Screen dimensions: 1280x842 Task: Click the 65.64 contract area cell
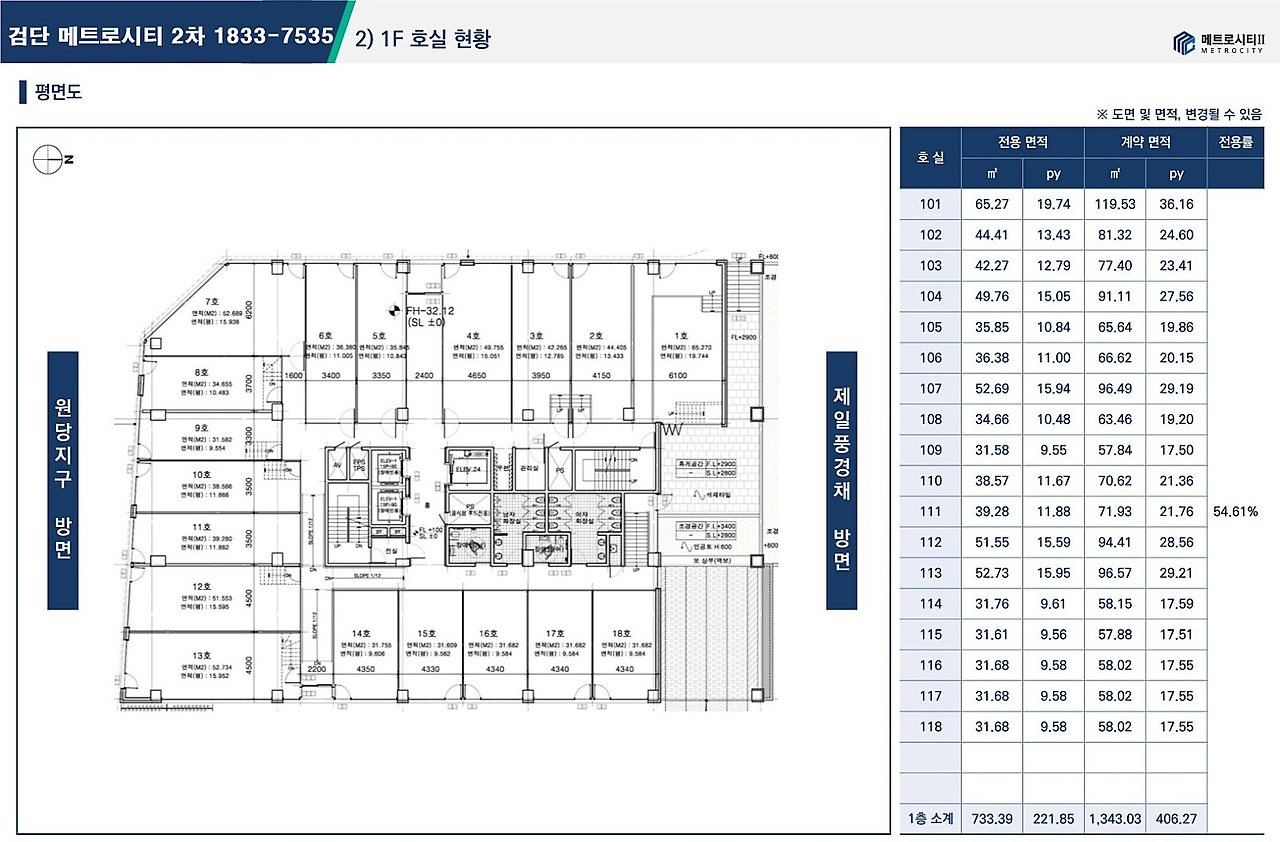tap(1114, 327)
